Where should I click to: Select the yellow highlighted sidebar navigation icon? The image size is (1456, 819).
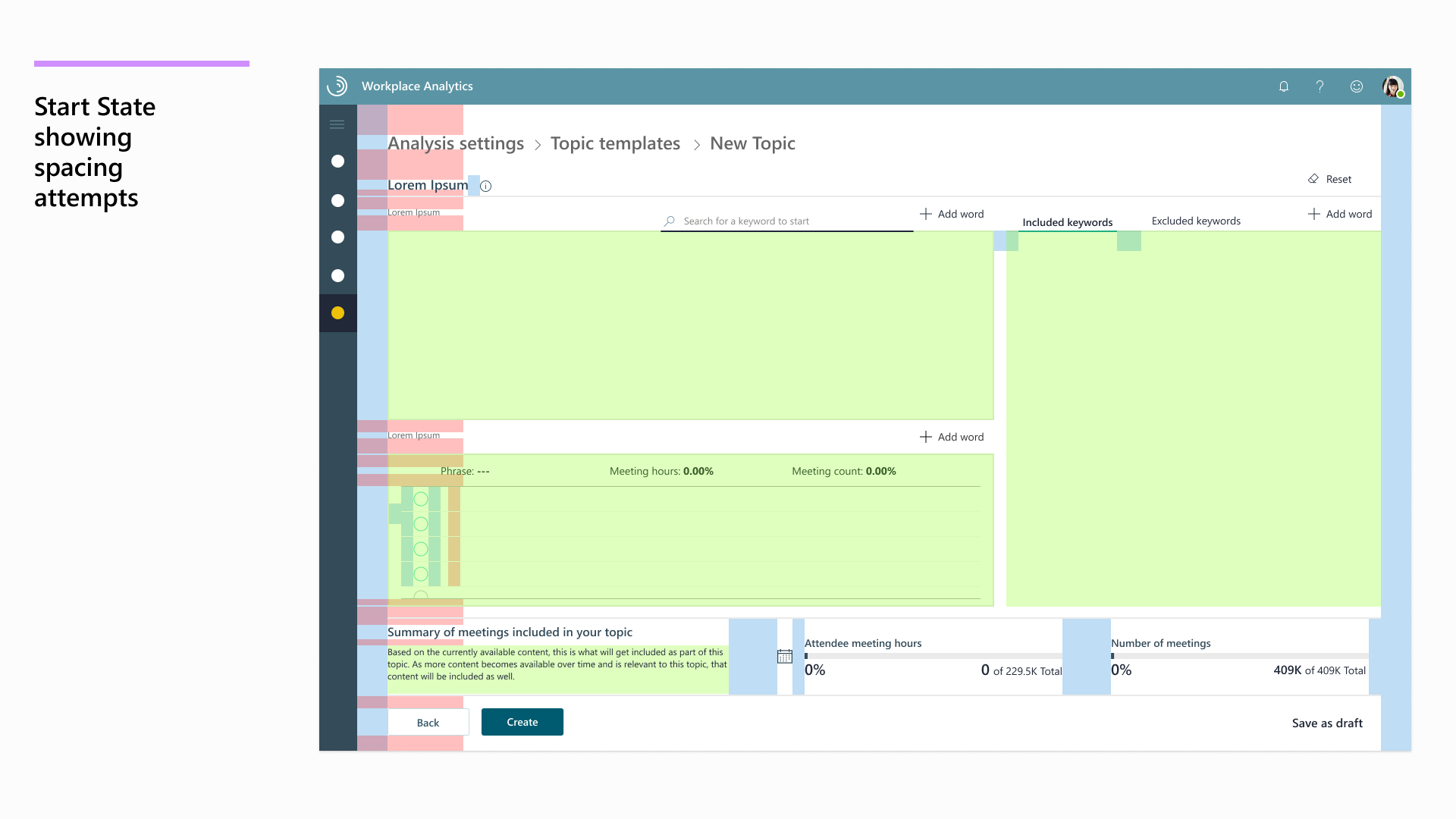337,312
